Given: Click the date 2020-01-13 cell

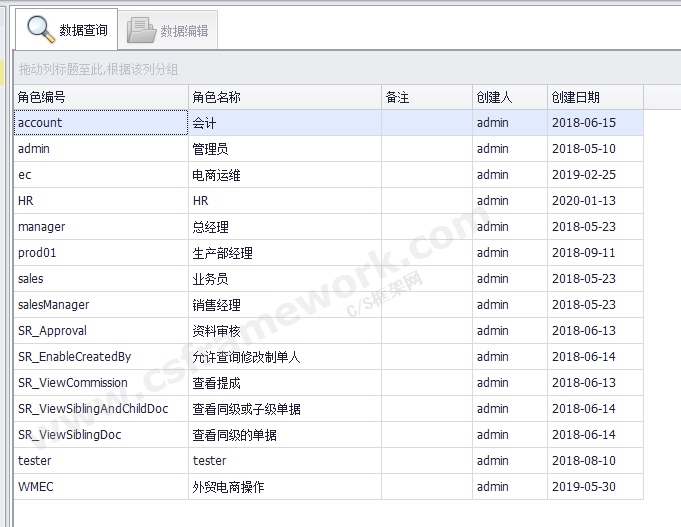Looking at the screenshot, I should click(595, 201).
